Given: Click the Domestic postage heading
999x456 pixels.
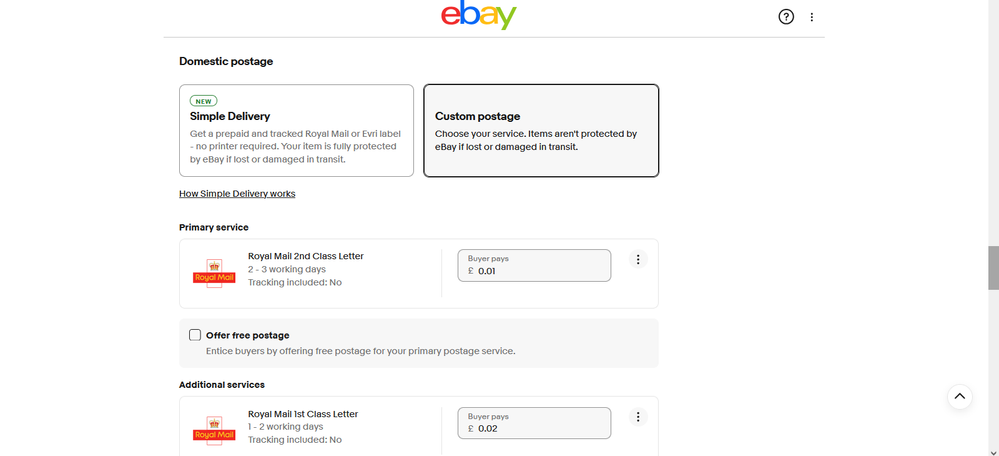Looking at the screenshot, I should point(226,61).
